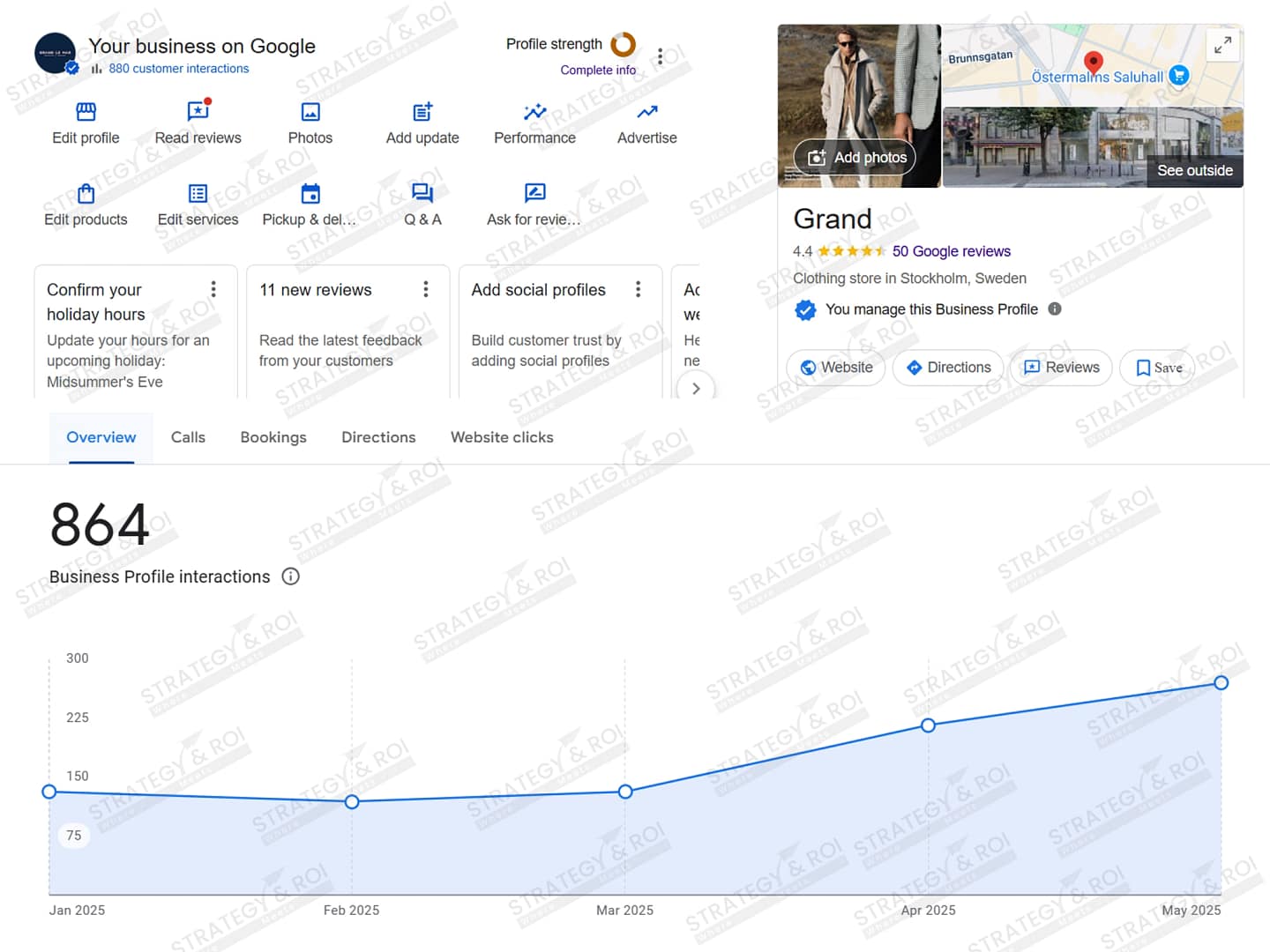Open three-dot menu on 11 new reviews card
The height and width of the screenshot is (952, 1270).
point(426,289)
